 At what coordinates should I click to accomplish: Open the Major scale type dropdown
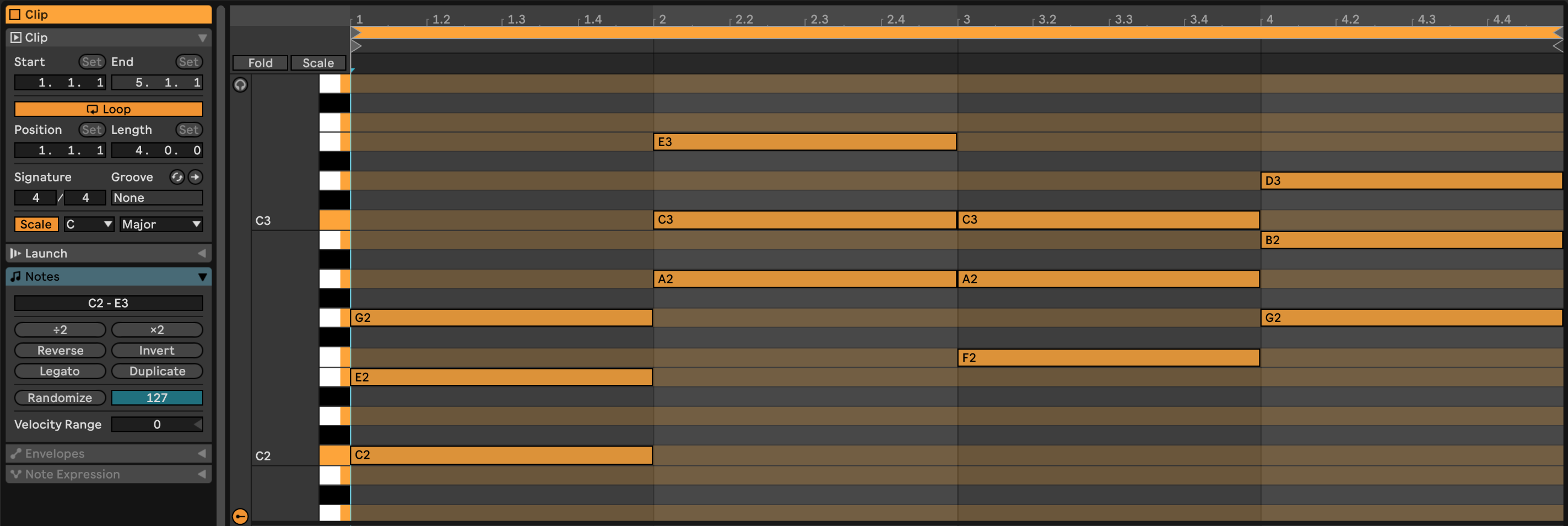pos(161,224)
